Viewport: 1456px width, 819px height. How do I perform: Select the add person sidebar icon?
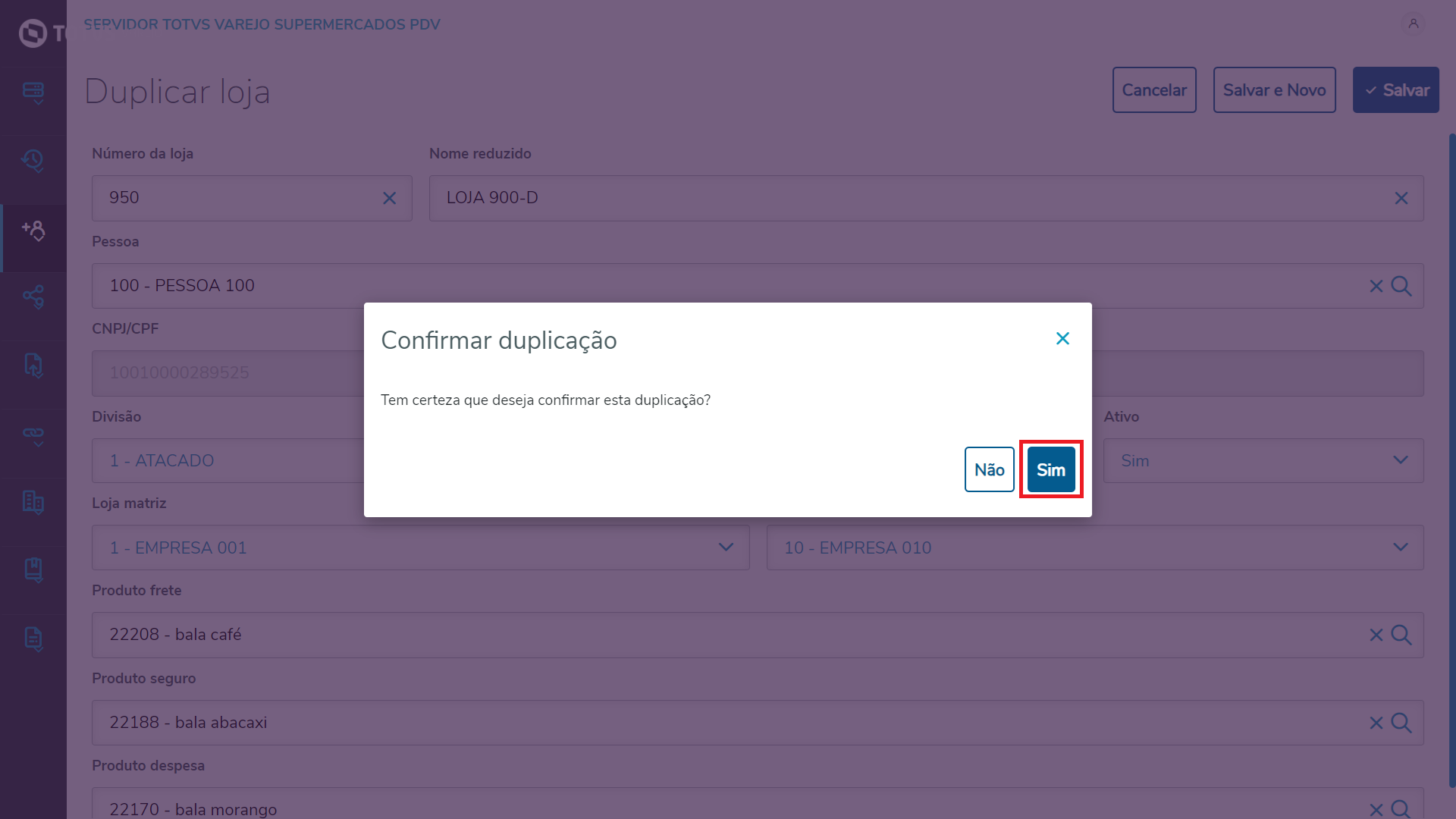tap(33, 230)
